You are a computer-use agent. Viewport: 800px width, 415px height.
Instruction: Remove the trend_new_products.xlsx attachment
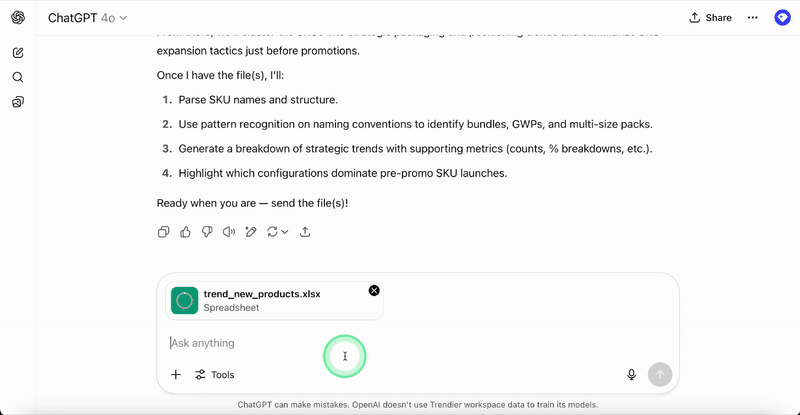pyautogui.click(x=374, y=290)
